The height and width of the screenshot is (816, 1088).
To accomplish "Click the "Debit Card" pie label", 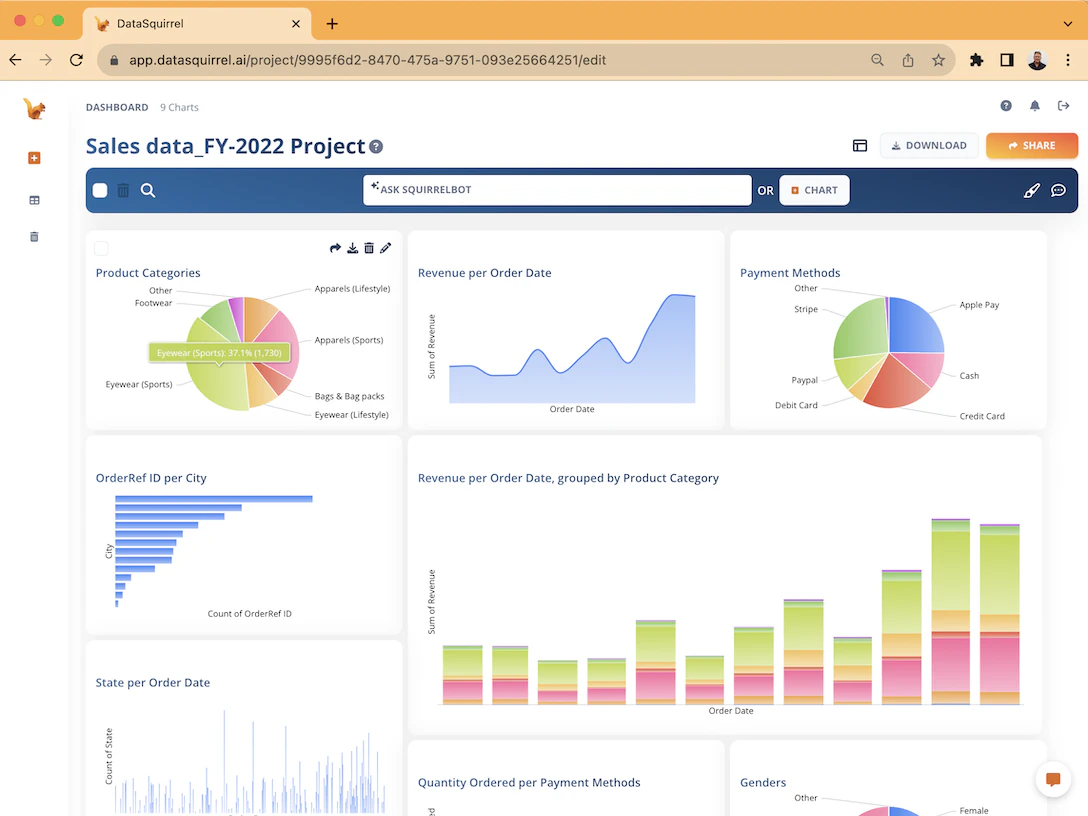I will [796, 405].
